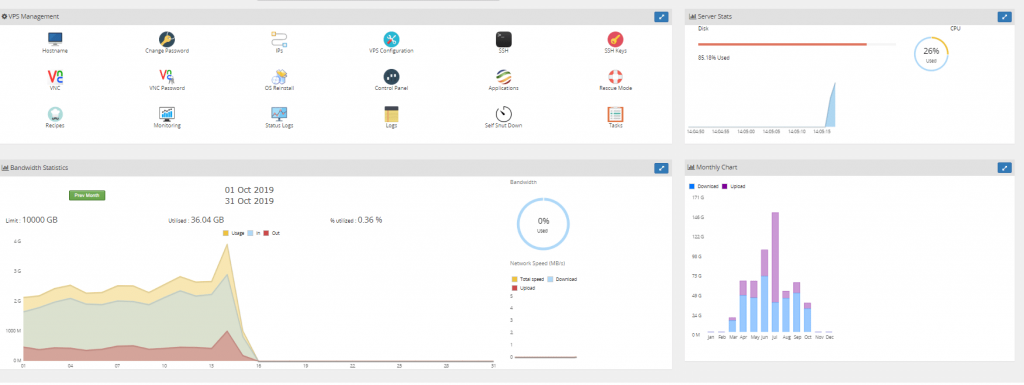Toggle the network speed Download legend entry
This screenshot has height=385, width=1024.
tap(562, 279)
